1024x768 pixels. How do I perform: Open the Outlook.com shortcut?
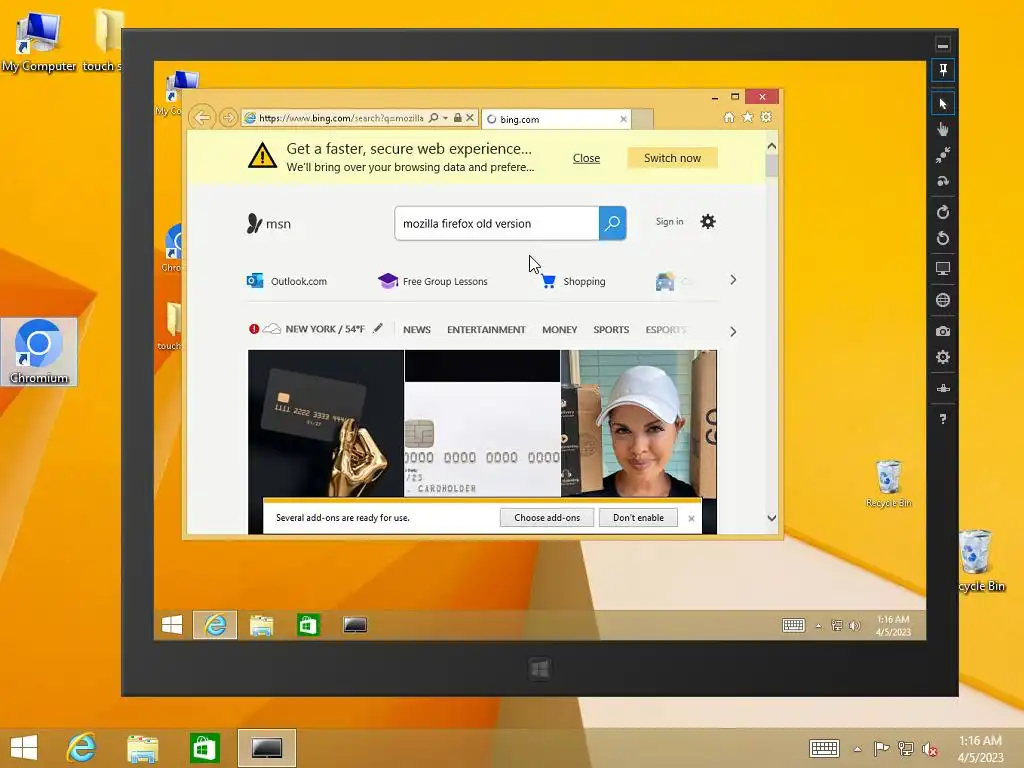click(287, 281)
